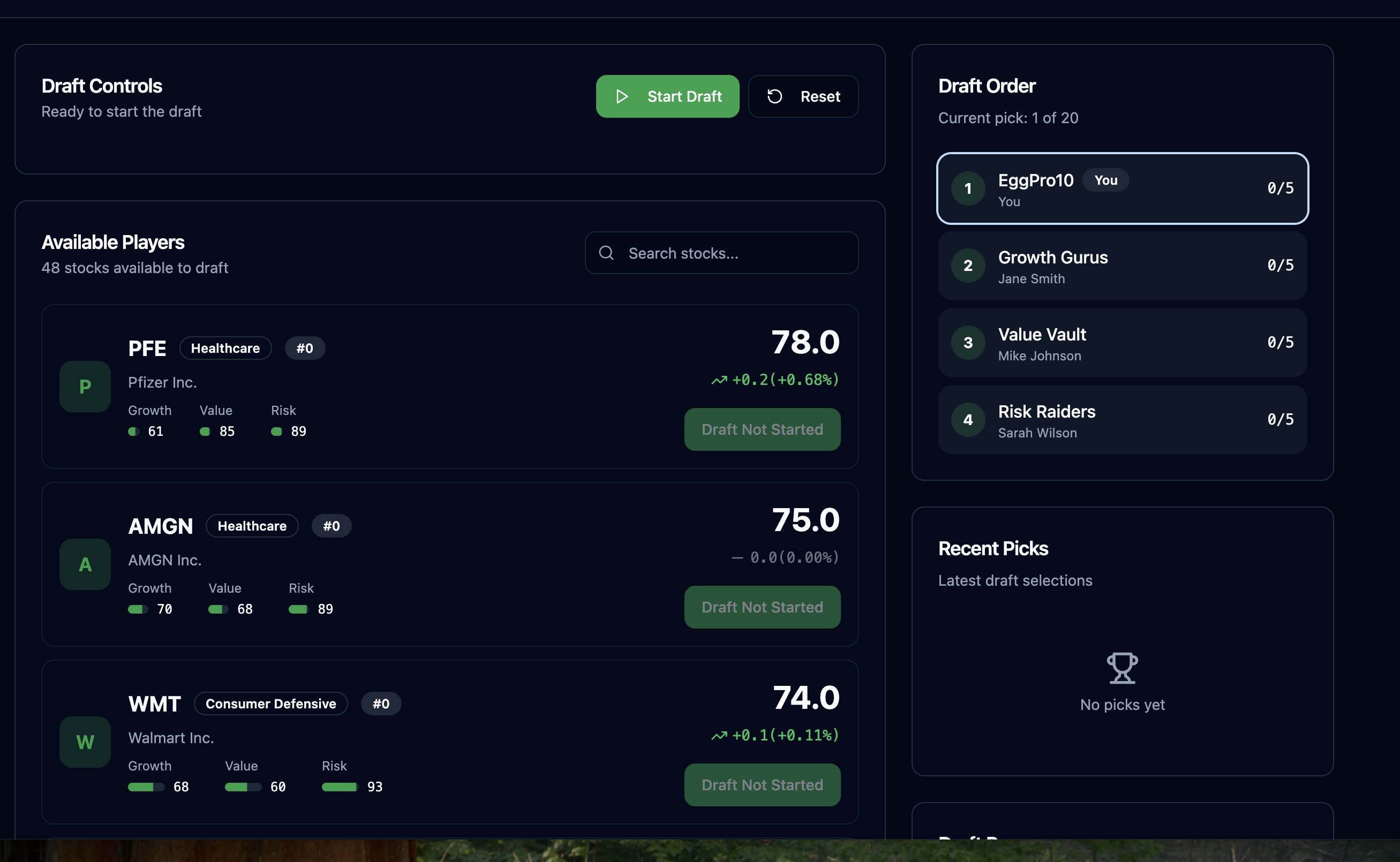Click the PFE letter avatar icon
Image resolution: width=1400 pixels, height=862 pixels.
click(85, 387)
